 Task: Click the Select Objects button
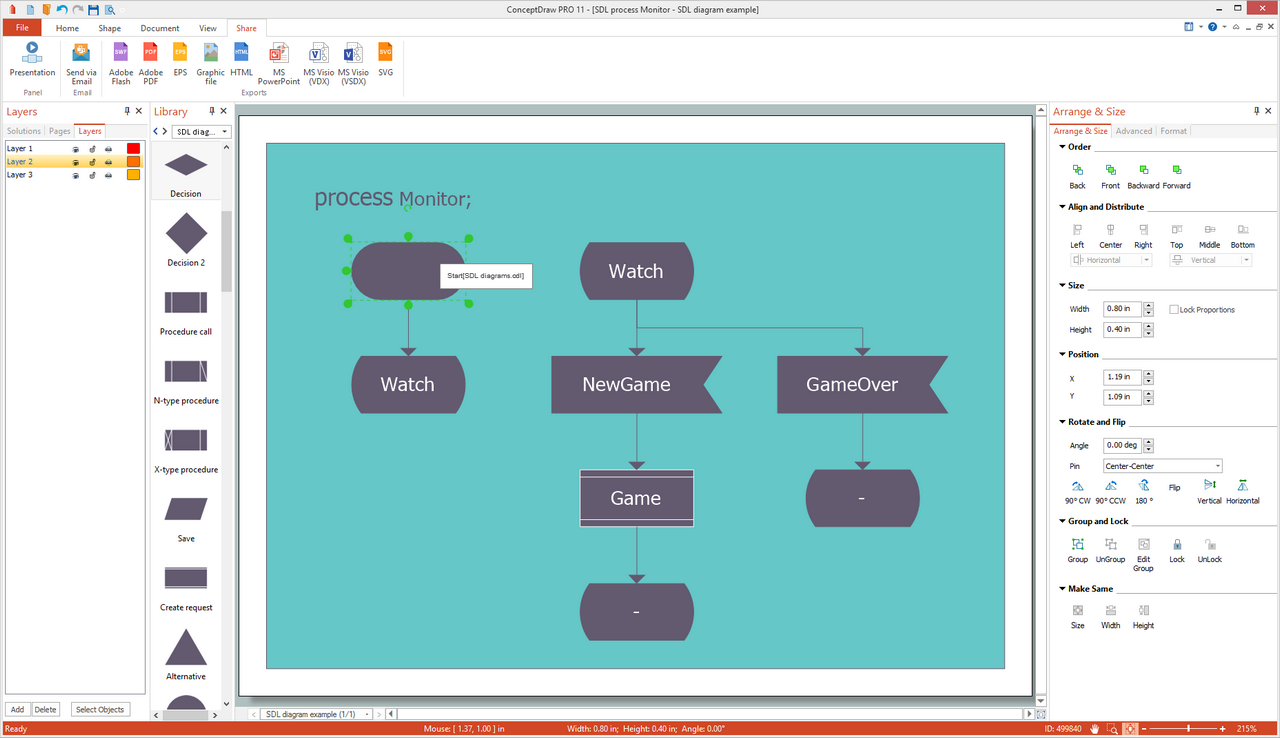99,709
